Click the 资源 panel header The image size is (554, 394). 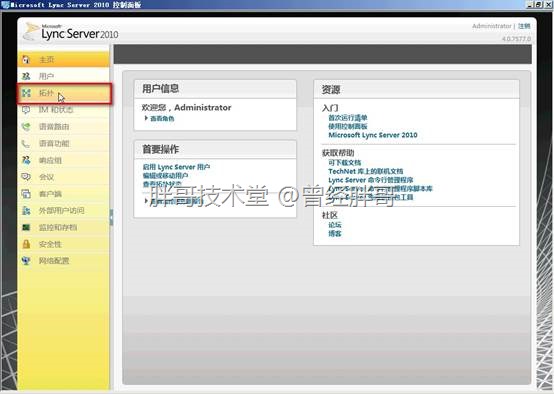[417, 89]
